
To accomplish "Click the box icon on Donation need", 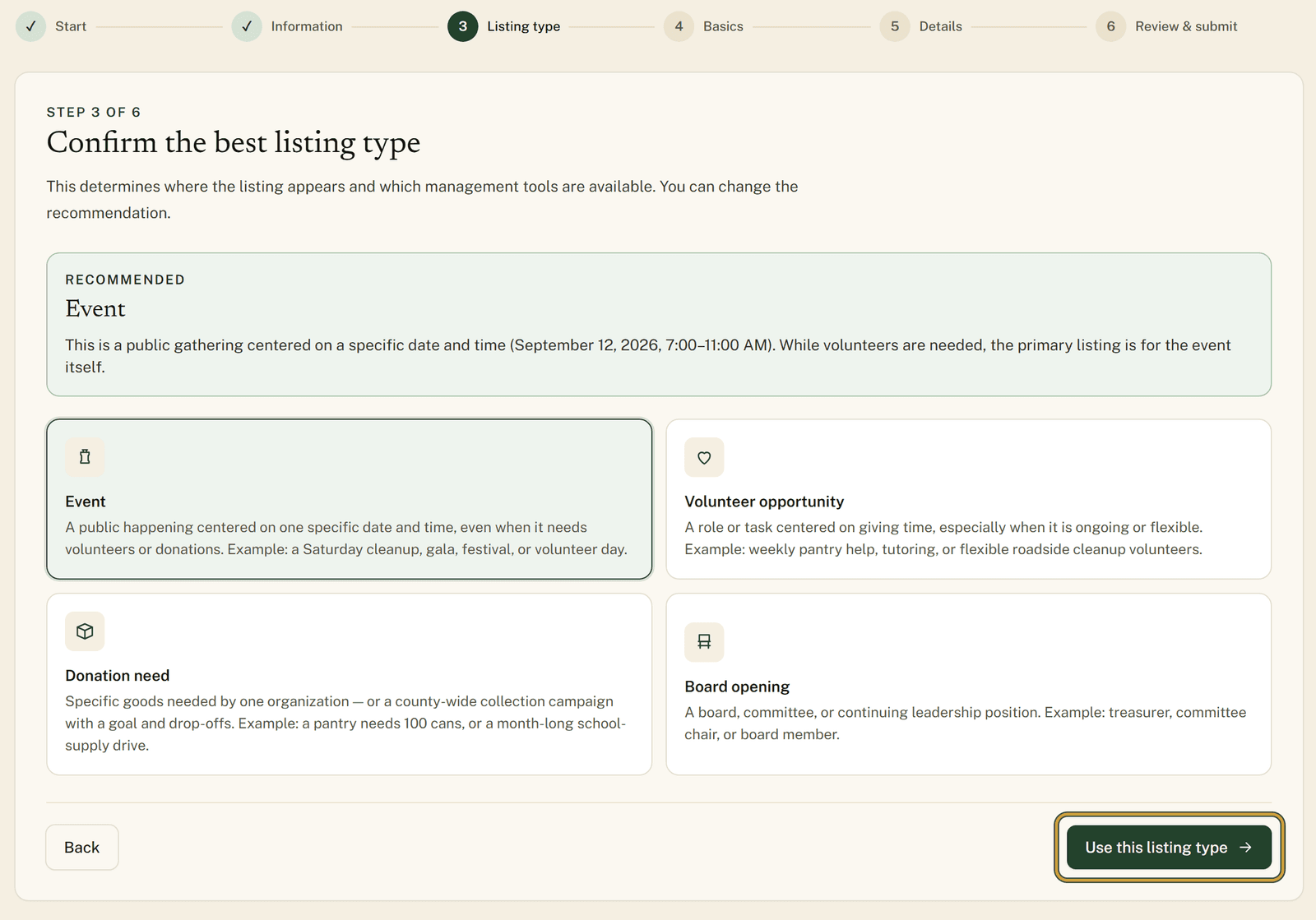I will coord(85,631).
